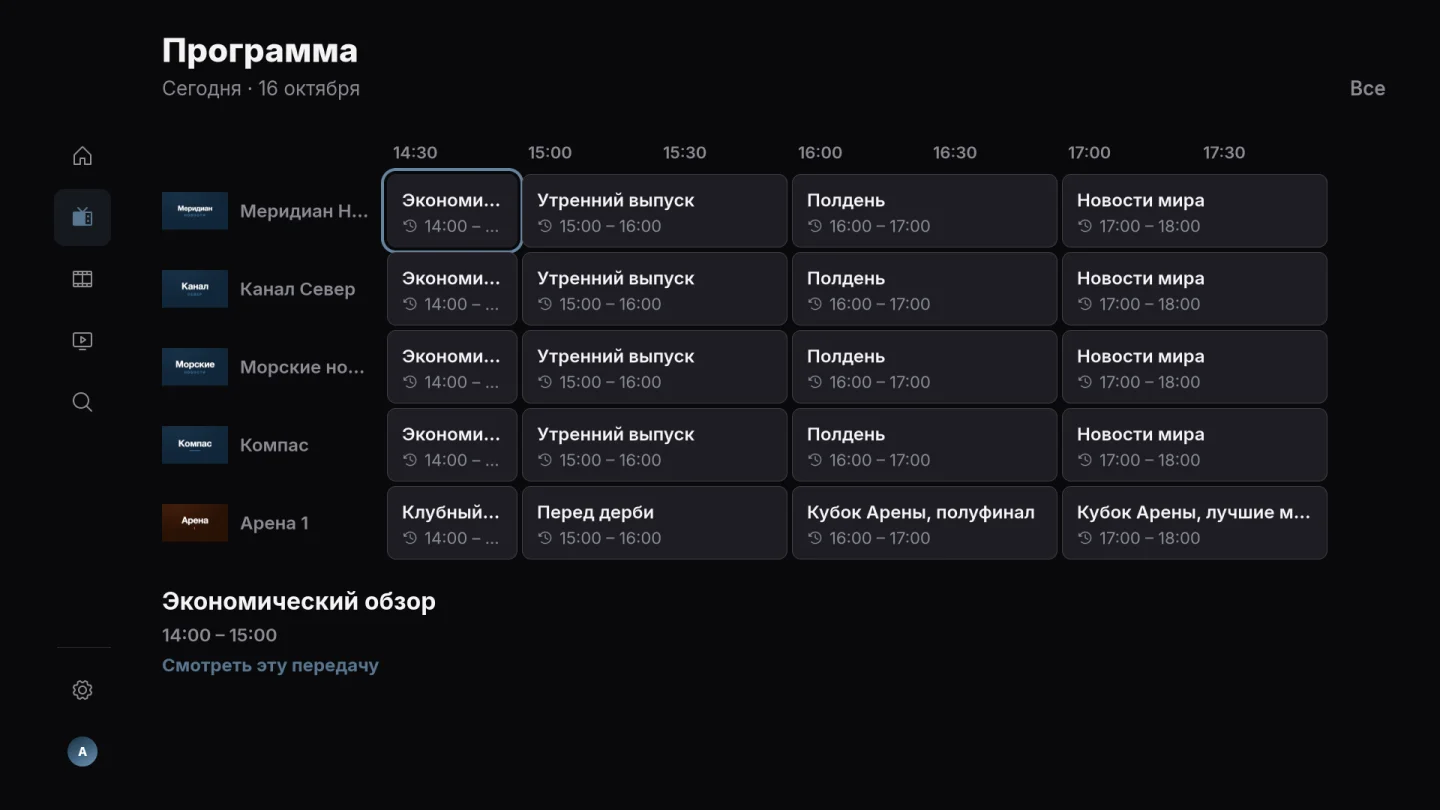
Task: Click the 17:30 time marker
Action: [x=1224, y=153]
